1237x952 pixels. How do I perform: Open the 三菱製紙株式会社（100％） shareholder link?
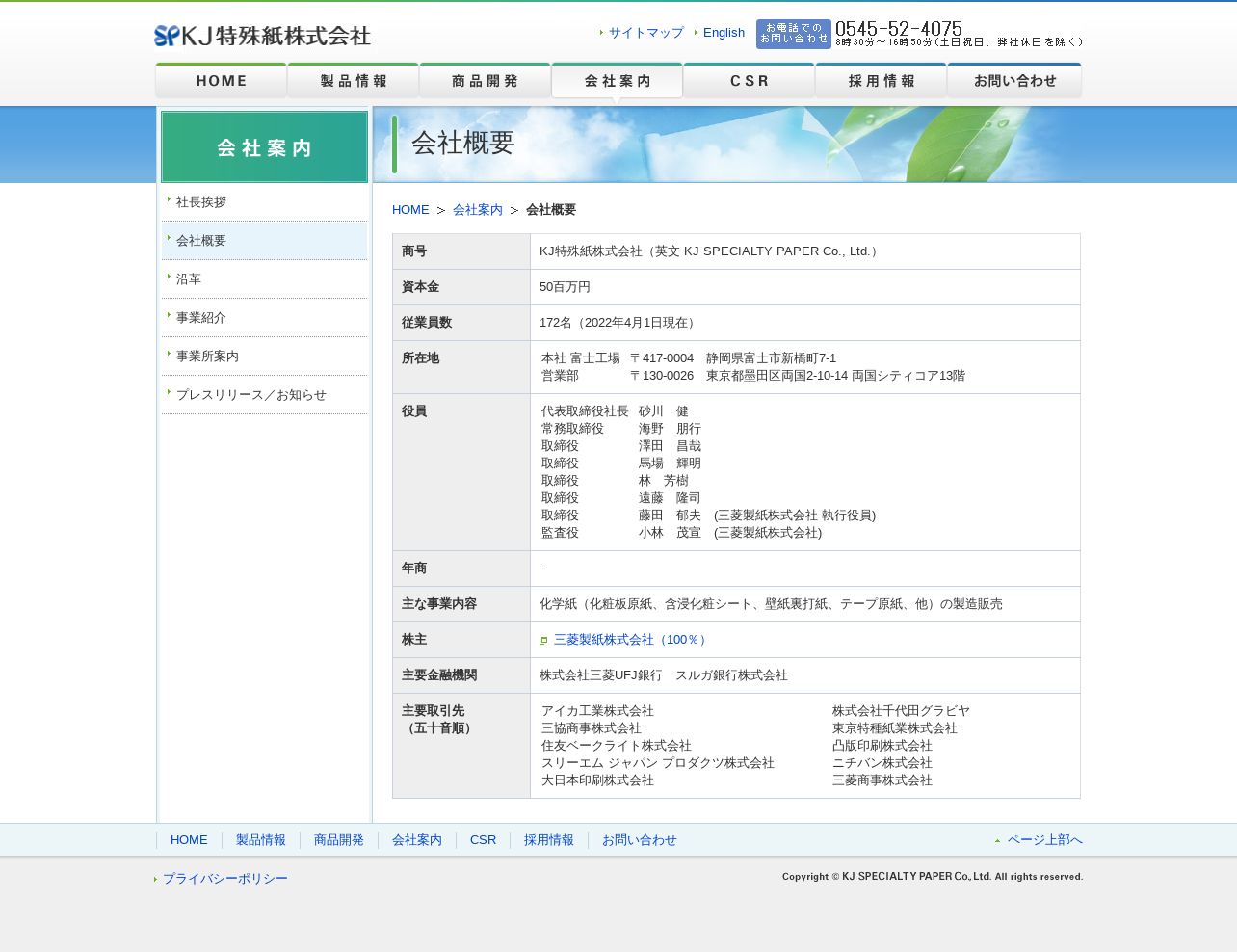631,640
